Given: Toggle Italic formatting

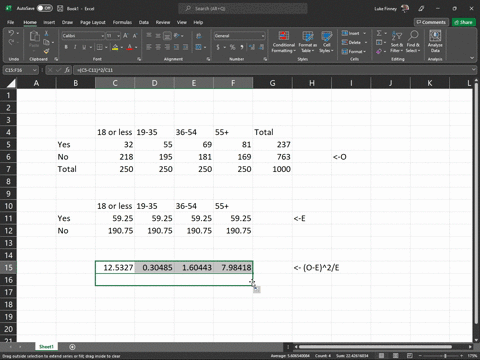Looking at the screenshot, I should pos(75,47).
